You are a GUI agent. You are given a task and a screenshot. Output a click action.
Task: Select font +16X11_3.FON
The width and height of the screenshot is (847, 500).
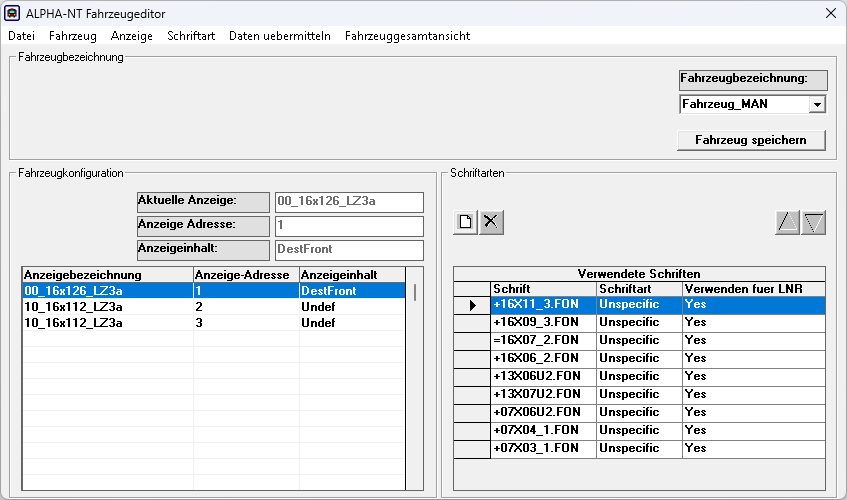543,305
